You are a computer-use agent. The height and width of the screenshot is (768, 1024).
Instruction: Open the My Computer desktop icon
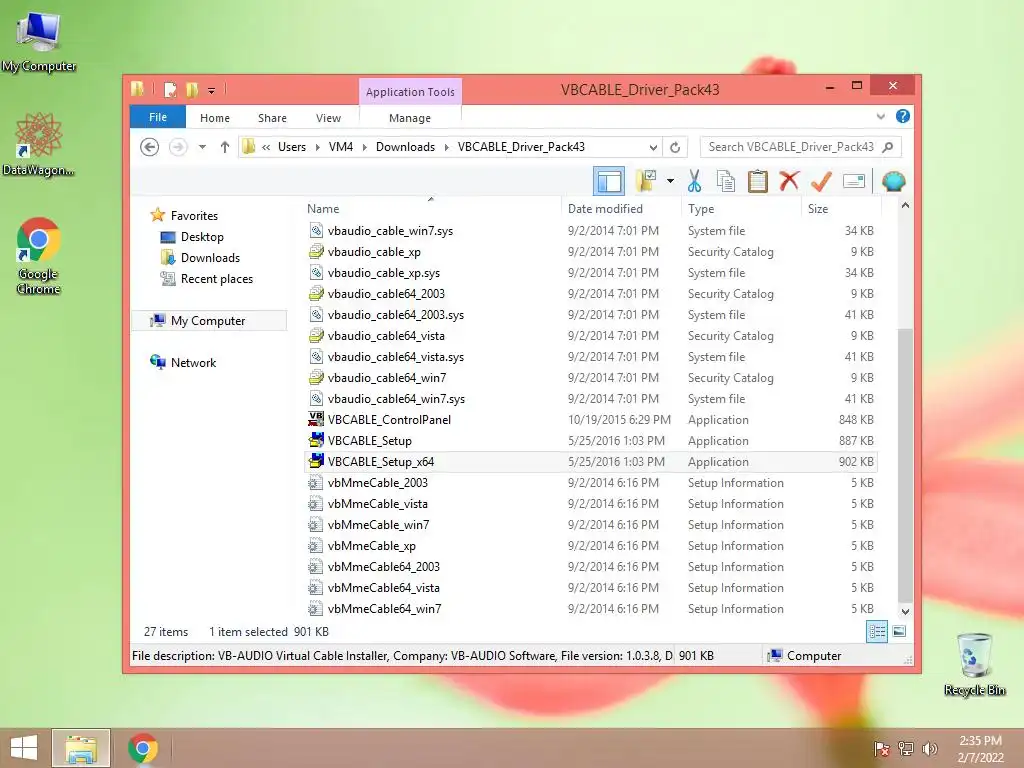tap(39, 40)
